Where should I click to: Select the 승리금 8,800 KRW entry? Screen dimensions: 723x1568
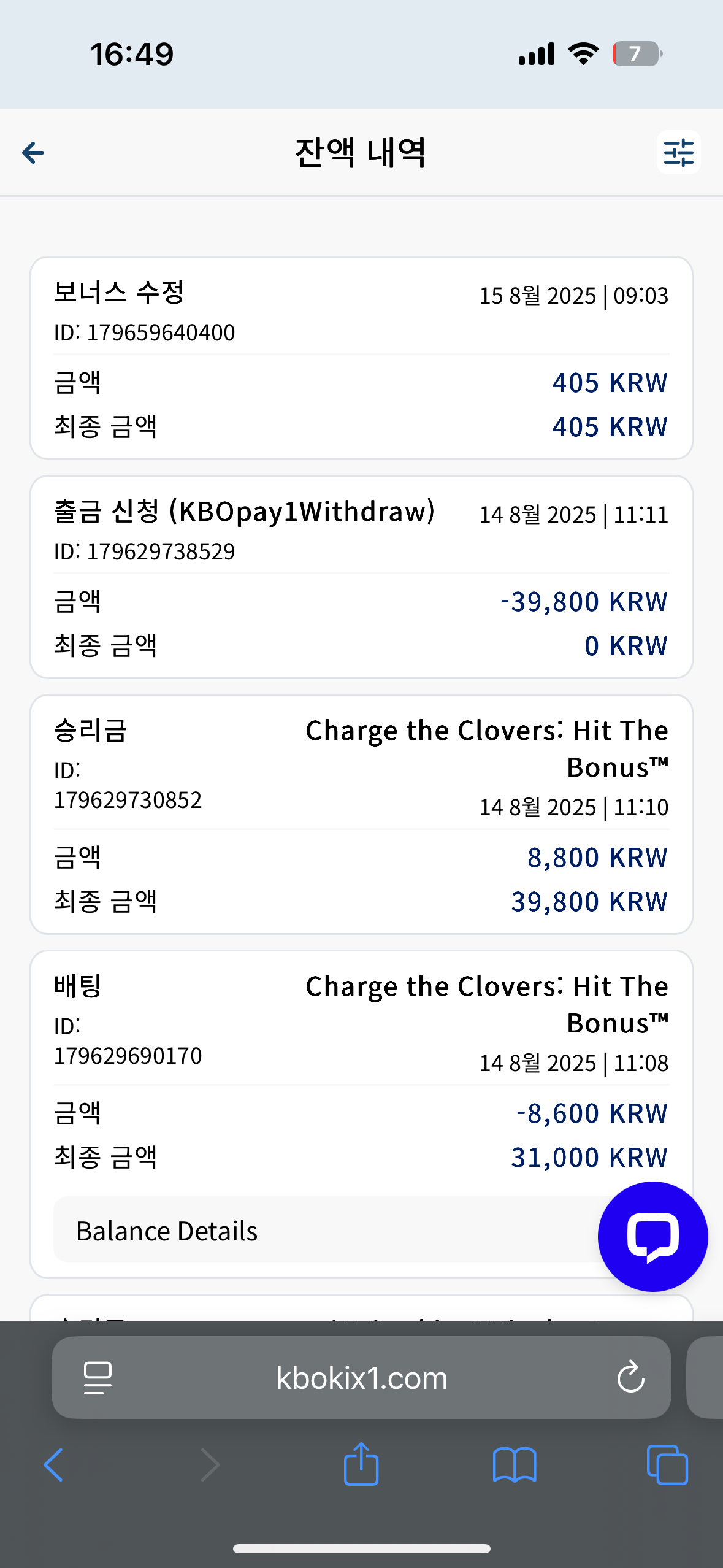click(x=361, y=815)
